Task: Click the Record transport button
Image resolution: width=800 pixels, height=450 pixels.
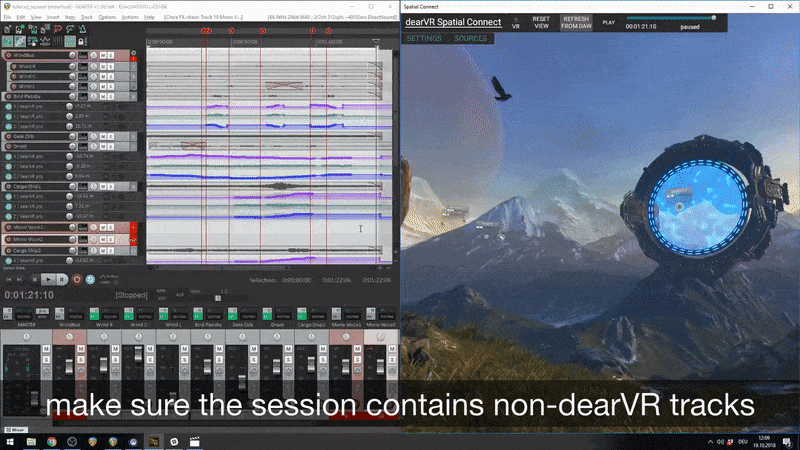Action: 77,280
